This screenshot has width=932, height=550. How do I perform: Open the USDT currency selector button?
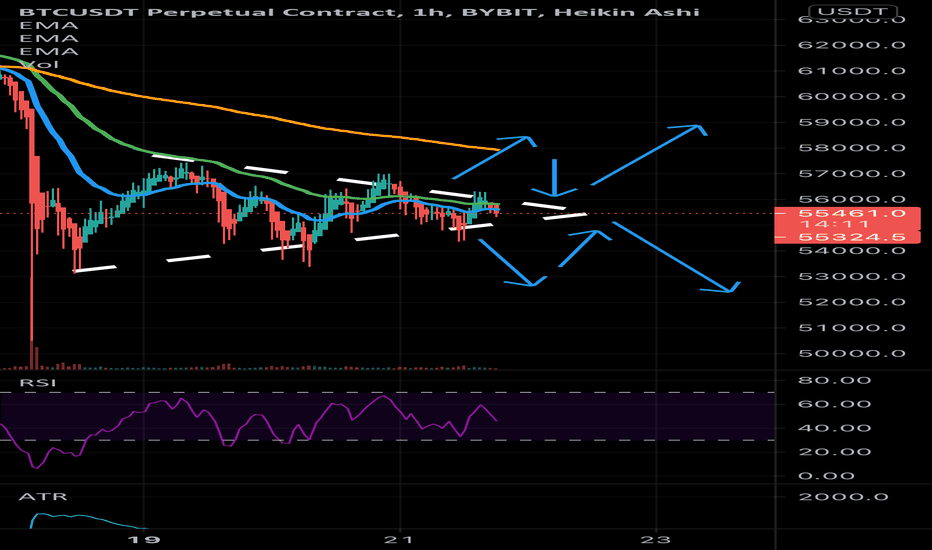click(x=852, y=11)
